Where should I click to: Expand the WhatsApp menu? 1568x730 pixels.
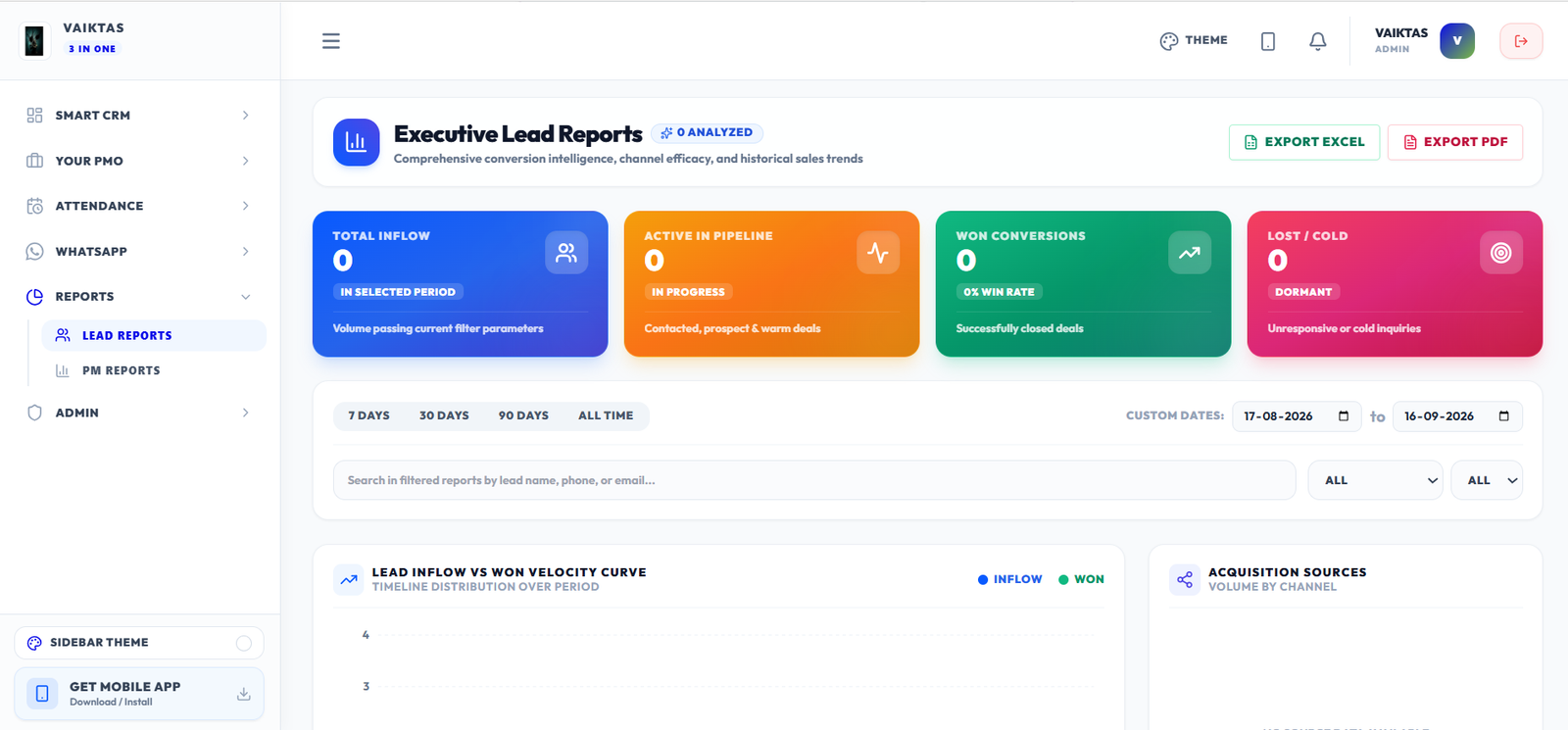point(140,252)
